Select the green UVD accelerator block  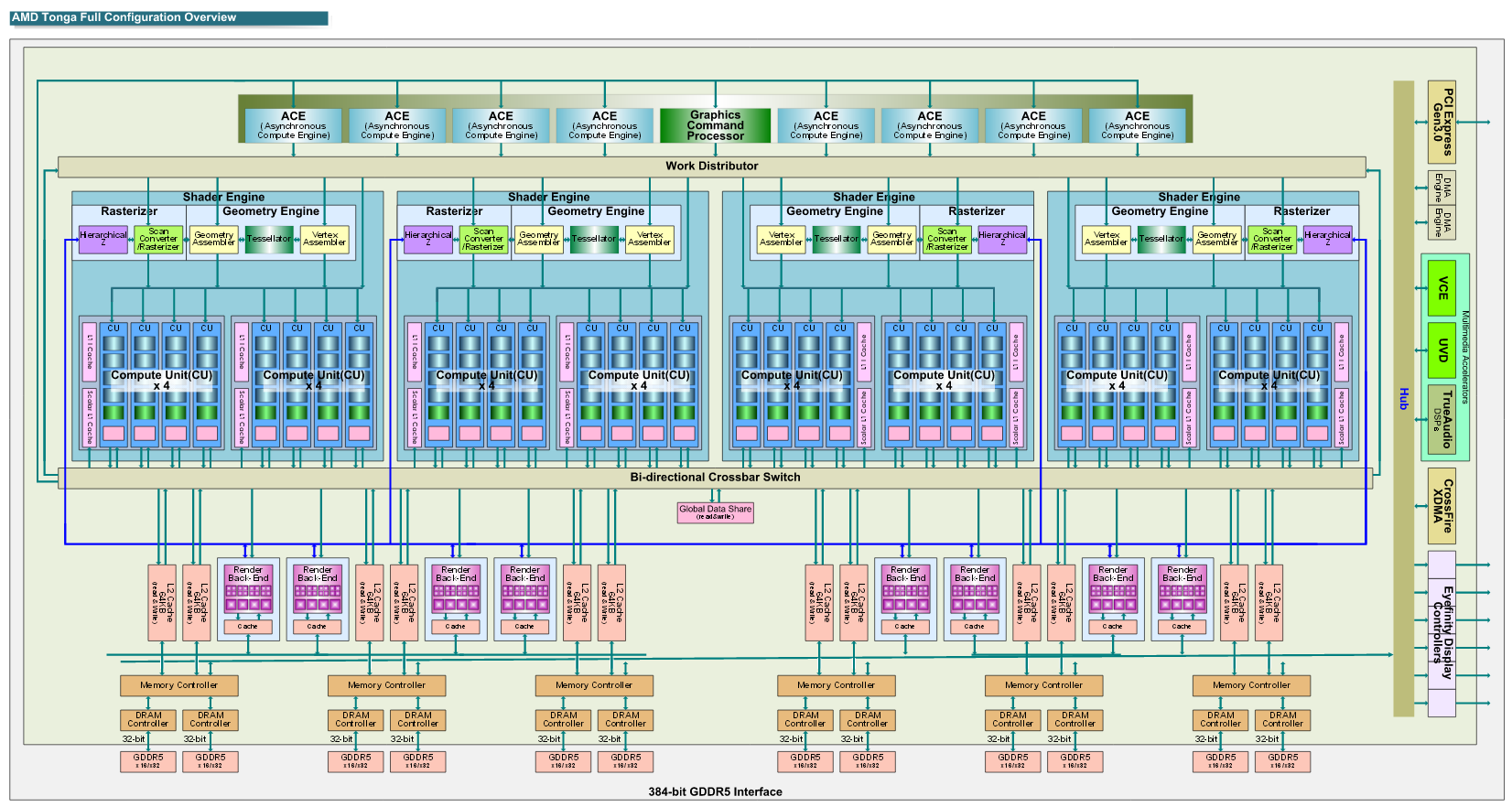click(1442, 350)
